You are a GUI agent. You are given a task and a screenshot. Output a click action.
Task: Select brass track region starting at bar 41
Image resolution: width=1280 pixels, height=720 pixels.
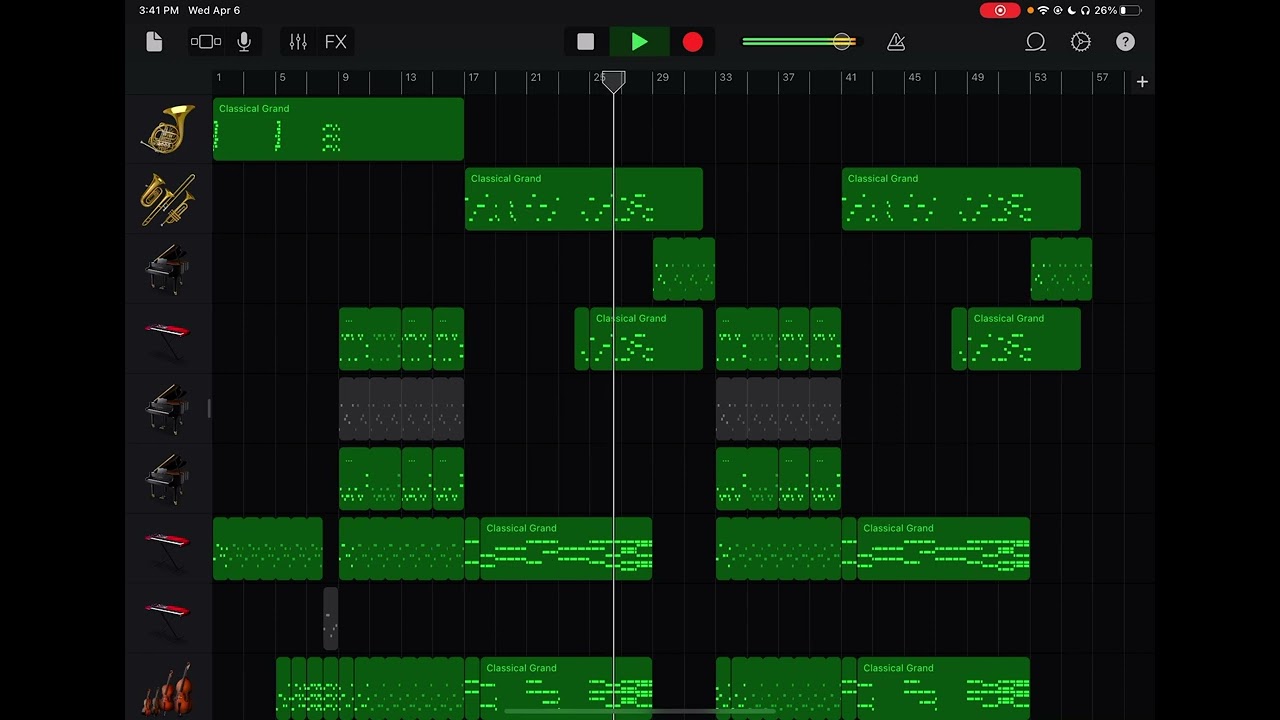961,199
